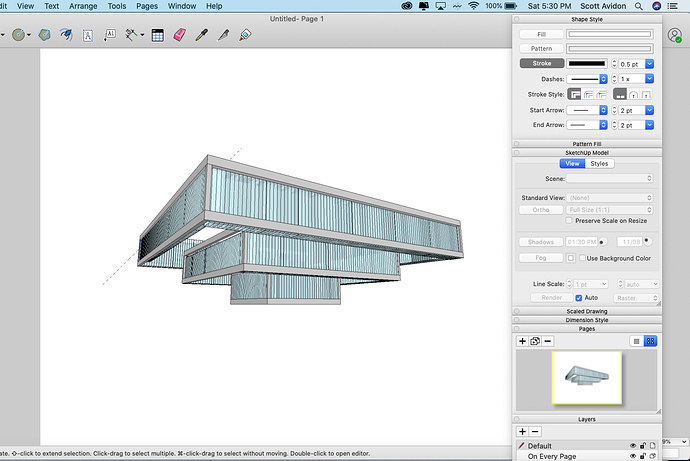Open the Start Arrow style dropdown
The width and height of the screenshot is (690, 461).
[589, 110]
